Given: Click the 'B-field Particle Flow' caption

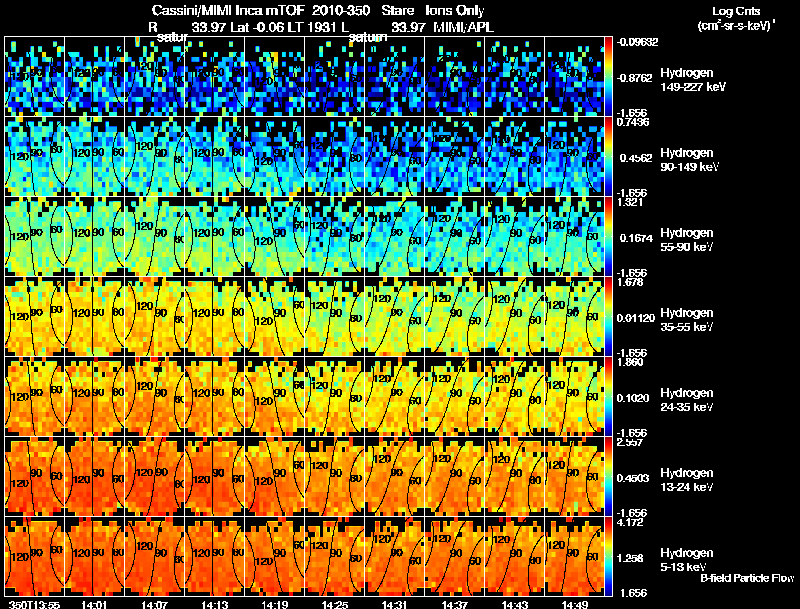Looking at the screenshot, I should [747, 578].
